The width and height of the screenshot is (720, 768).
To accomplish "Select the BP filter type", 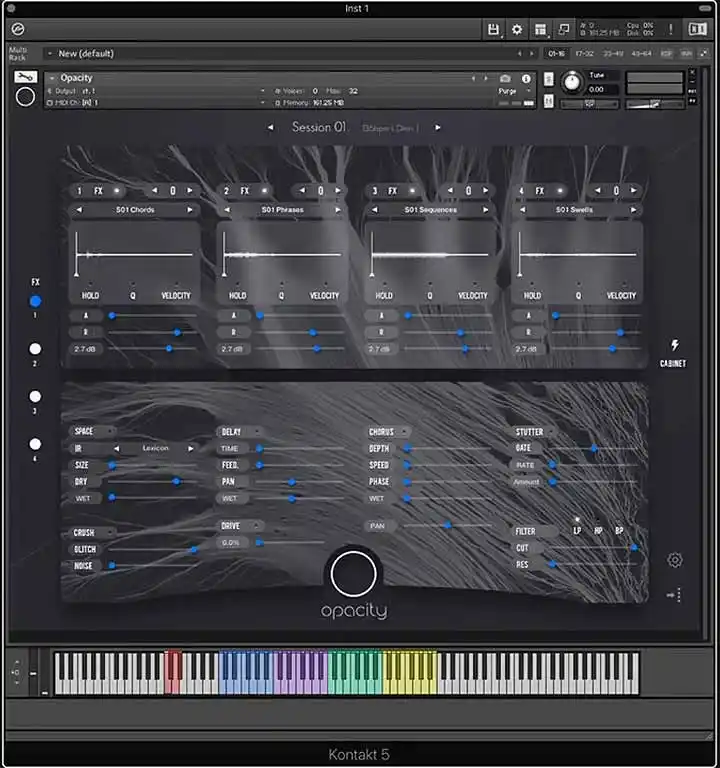I will [619, 530].
